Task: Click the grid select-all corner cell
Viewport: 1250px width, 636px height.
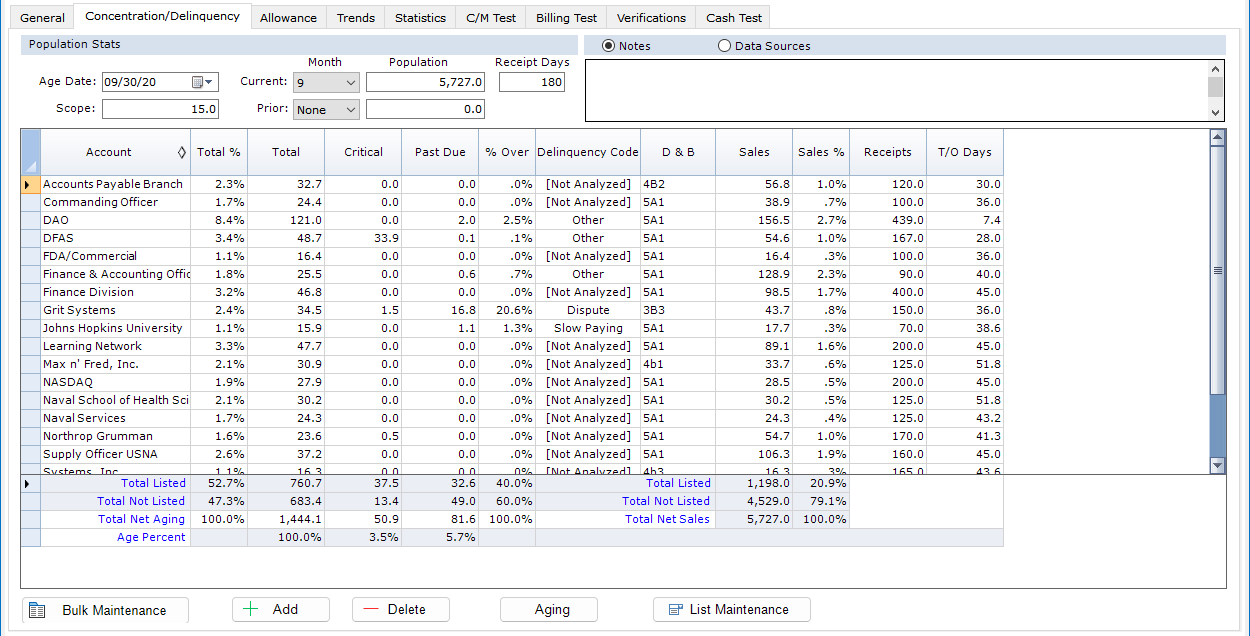Action: [x=30, y=152]
